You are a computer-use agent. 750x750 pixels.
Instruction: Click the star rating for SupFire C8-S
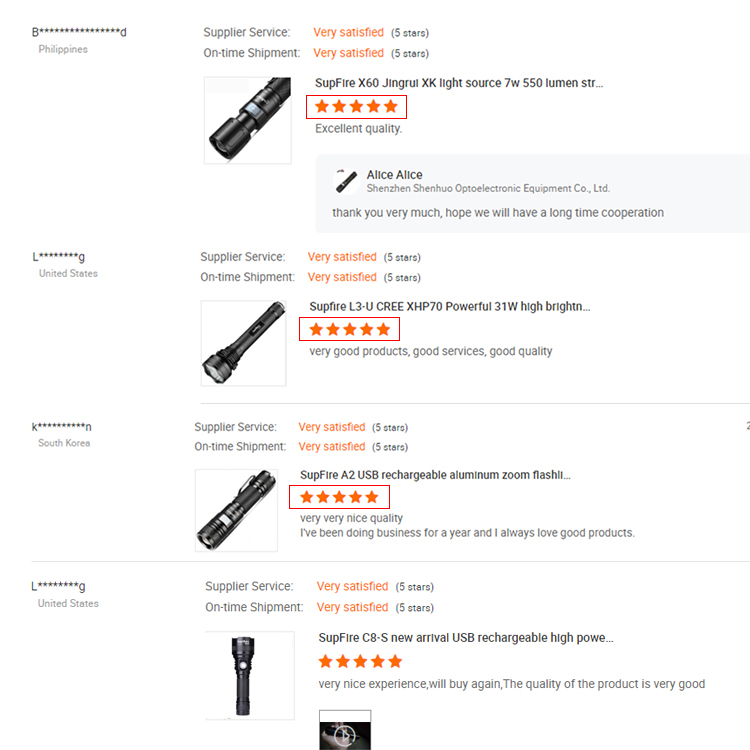[x=360, y=662]
